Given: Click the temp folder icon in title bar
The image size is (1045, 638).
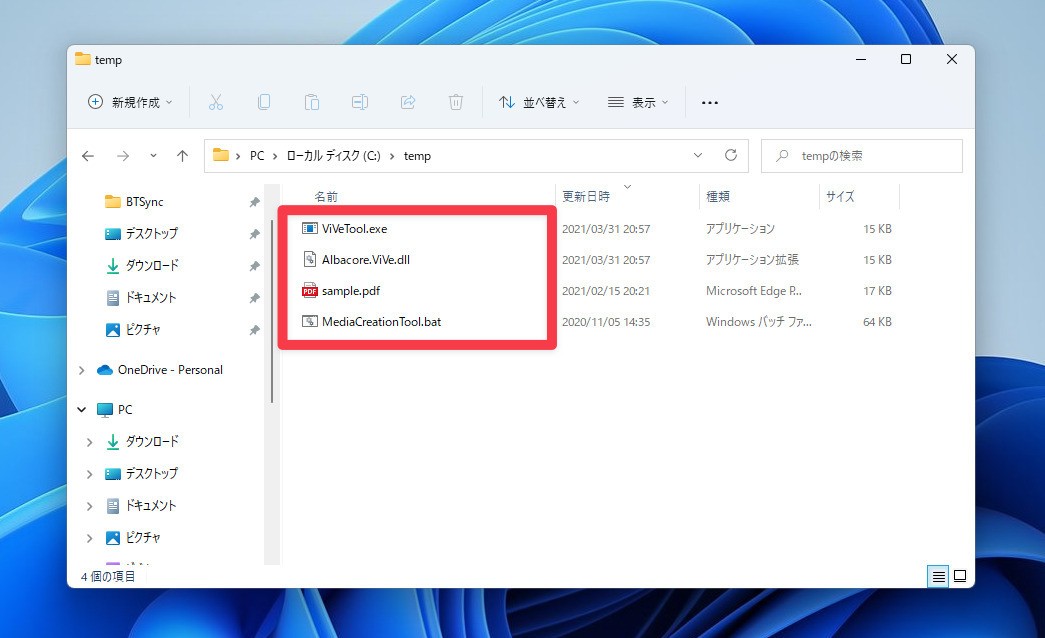Looking at the screenshot, I should (x=83, y=59).
